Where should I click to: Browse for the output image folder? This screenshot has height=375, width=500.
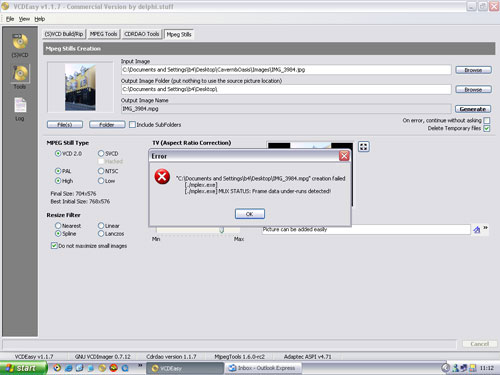(473, 89)
